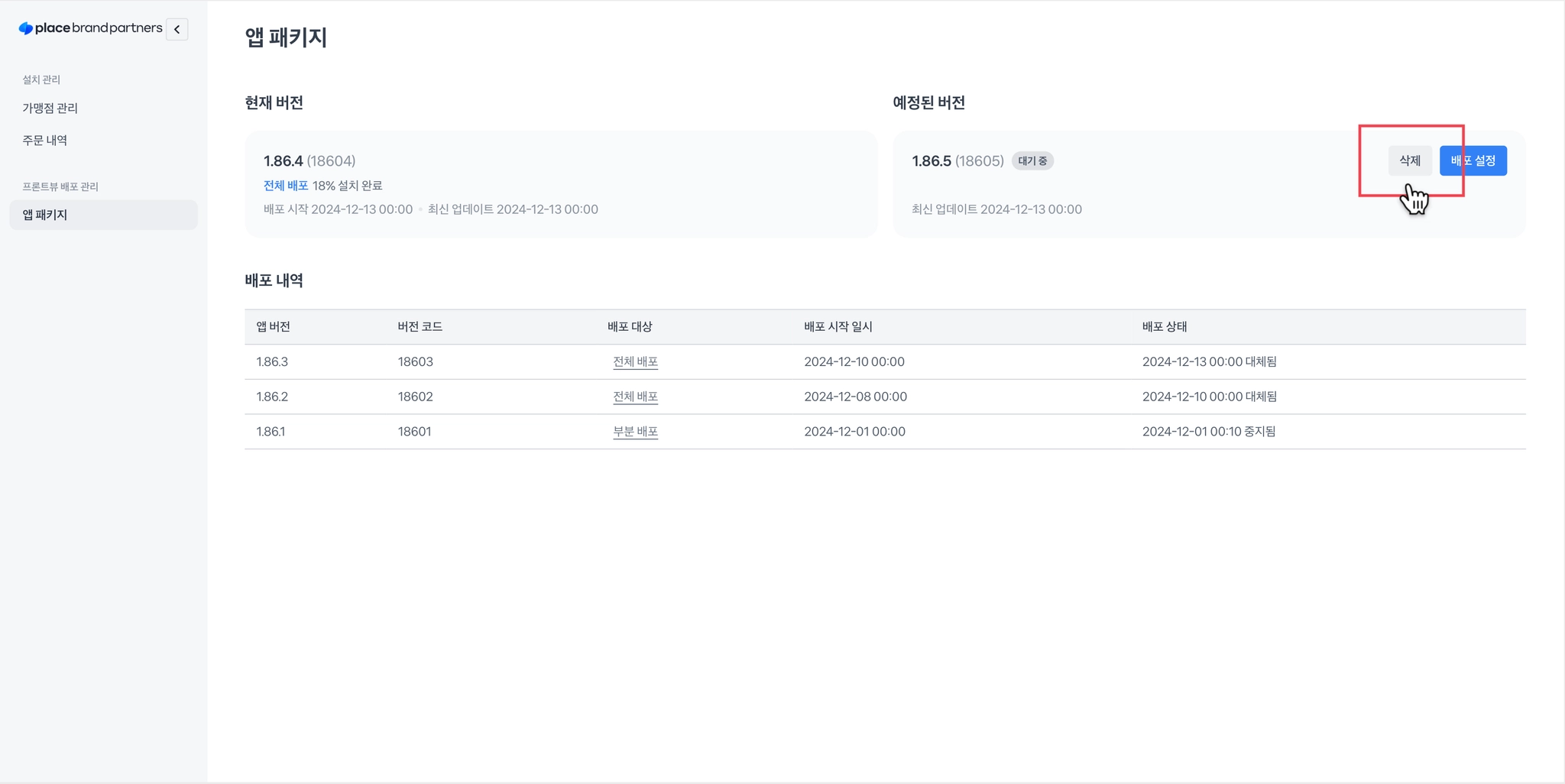Select 앱 패키지 in the sidebar
The height and width of the screenshot is (784, 1565).
pyautogui.click(x=103, y=215)
